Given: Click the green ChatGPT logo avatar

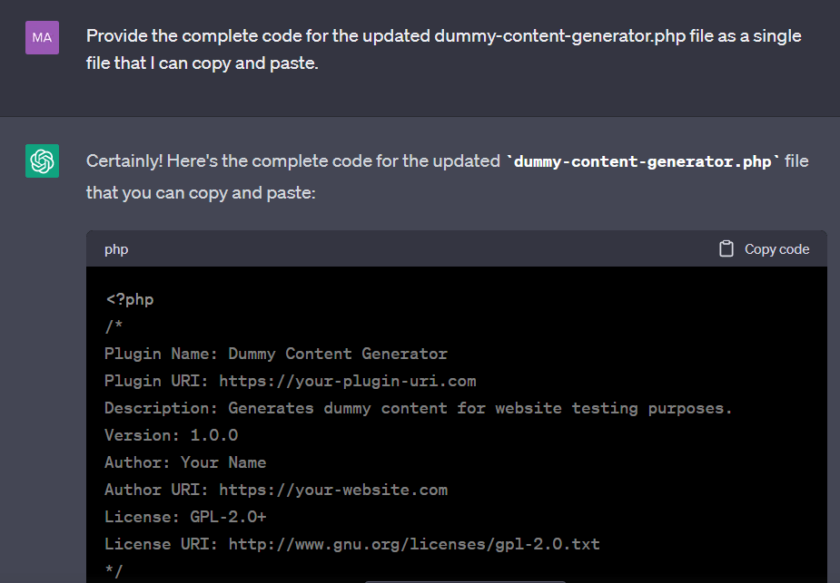Looking at the screenshot, I should [42, 161].
